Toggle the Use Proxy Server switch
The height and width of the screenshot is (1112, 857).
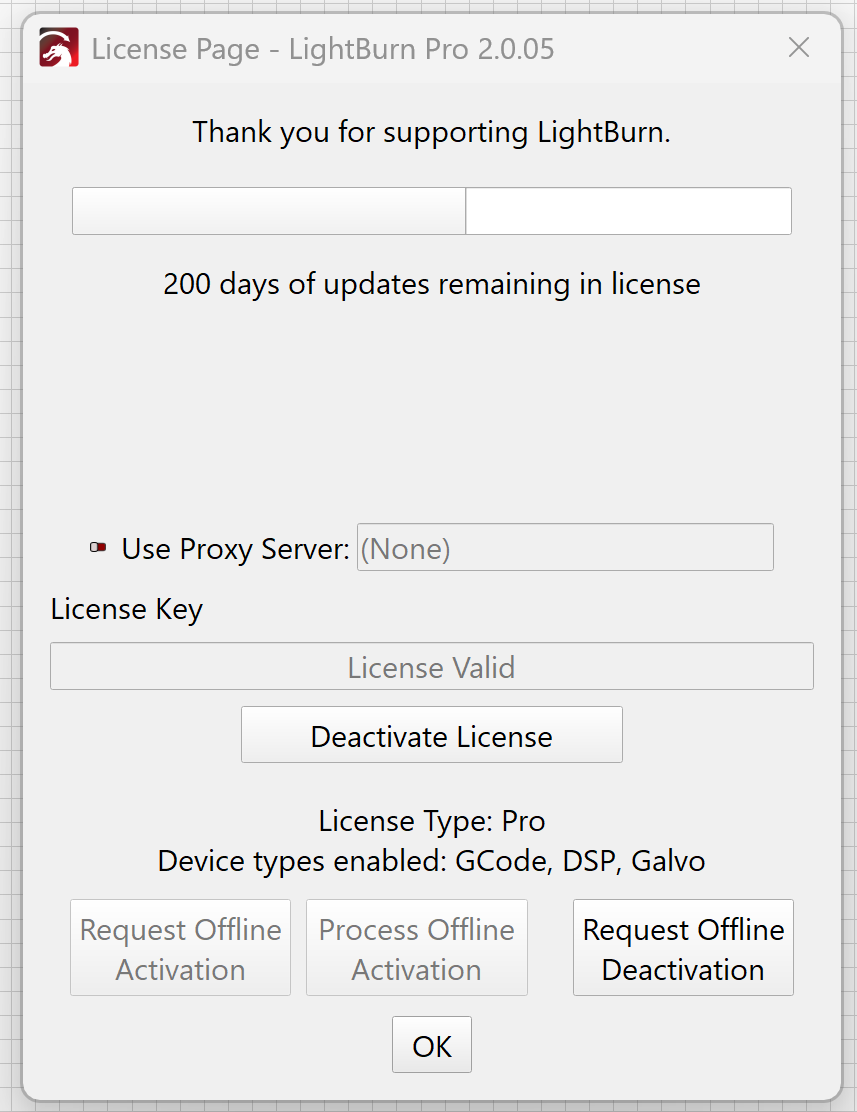pyautogui.click(x=98, y=548)
